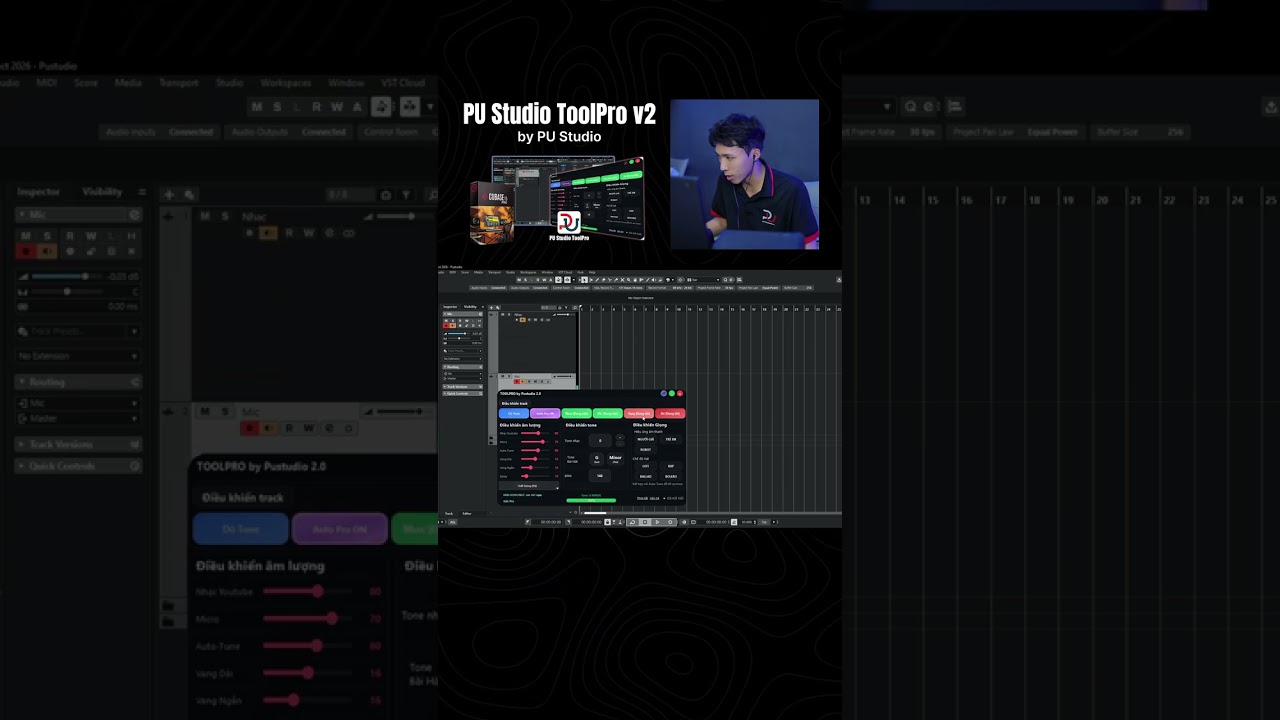The width and height of the screenshot is (1280, 720).
Task: Open the Master output routing dropdown
Action: [462, 378]
